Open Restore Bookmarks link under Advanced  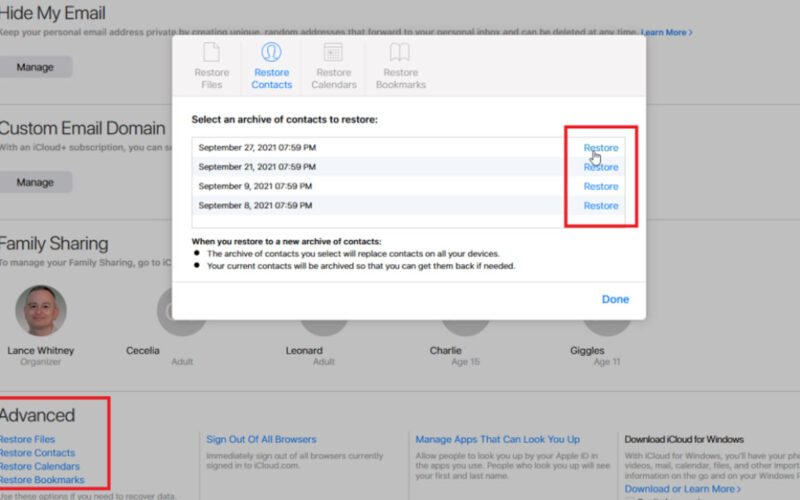pyautogui.click(x=42, y=480)
